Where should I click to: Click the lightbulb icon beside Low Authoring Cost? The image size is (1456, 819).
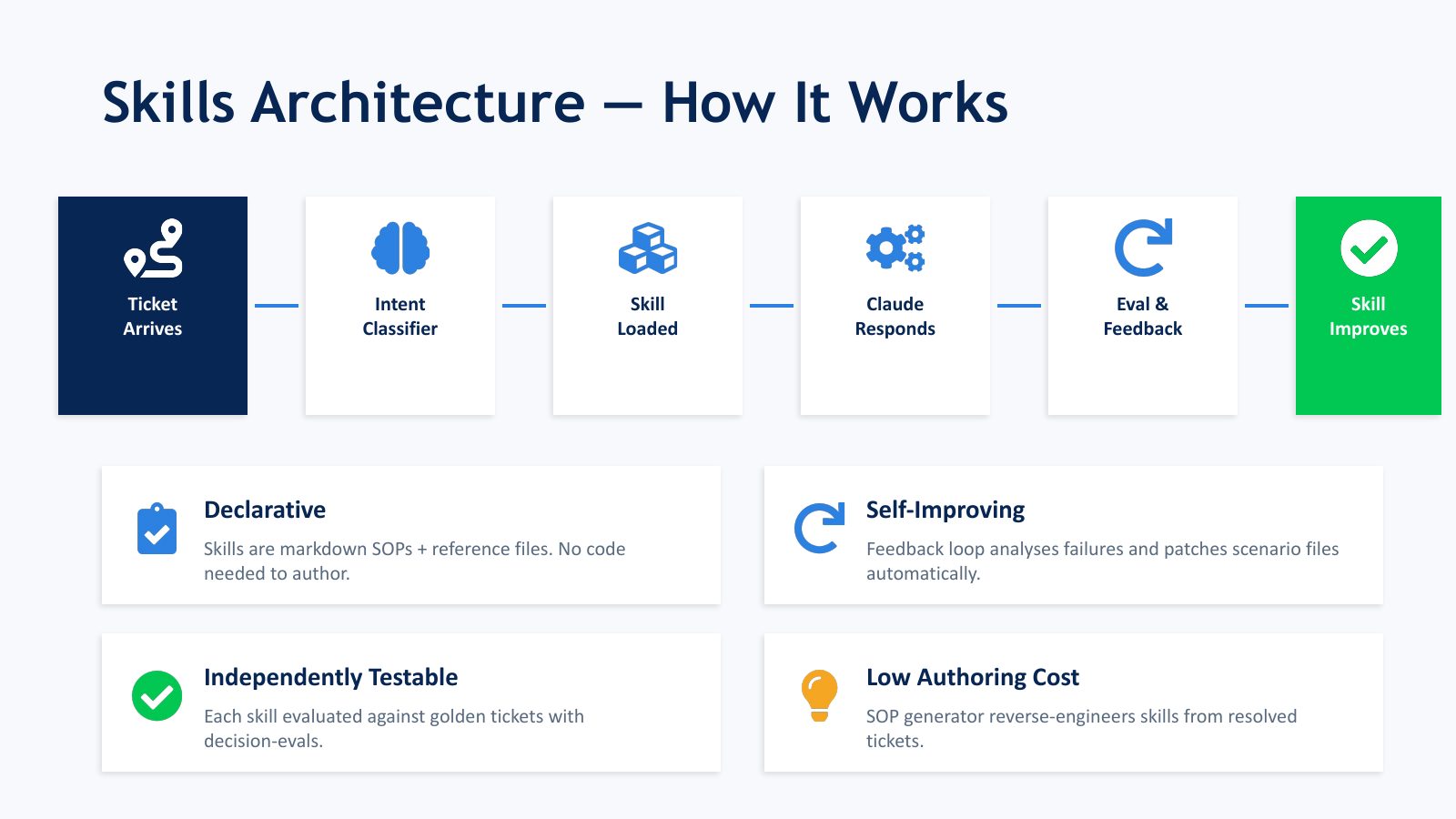[819, 695]
